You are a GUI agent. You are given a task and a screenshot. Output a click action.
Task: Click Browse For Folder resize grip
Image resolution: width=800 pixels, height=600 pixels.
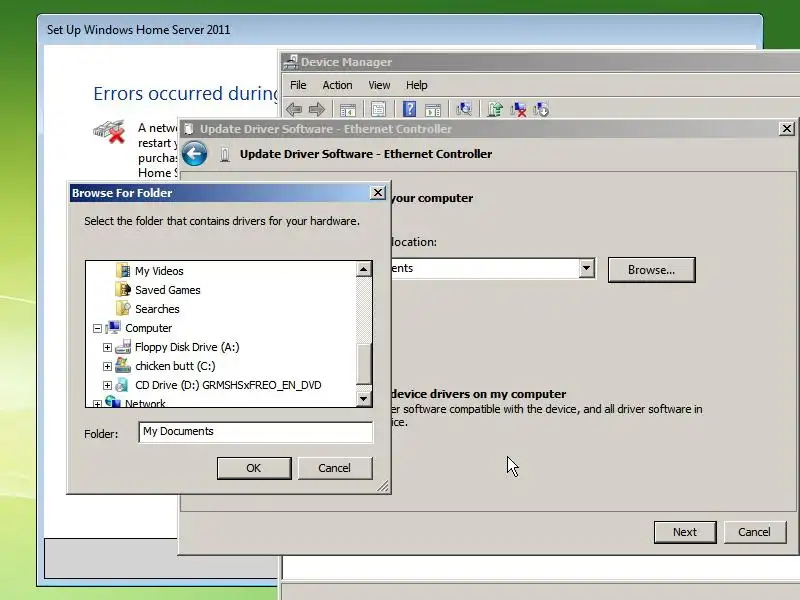383,486
